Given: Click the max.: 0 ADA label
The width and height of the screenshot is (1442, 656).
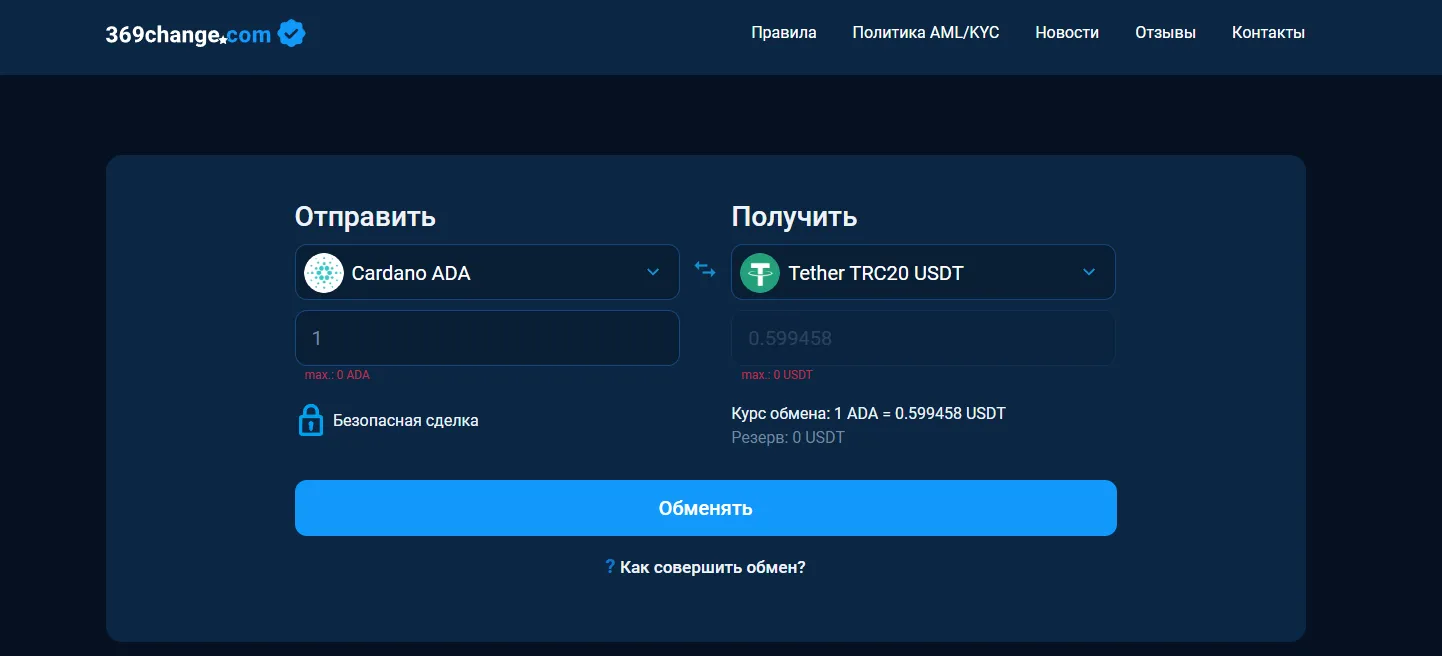Looking at the screenshot, I should pyautogui.click(x=337, y=375).
